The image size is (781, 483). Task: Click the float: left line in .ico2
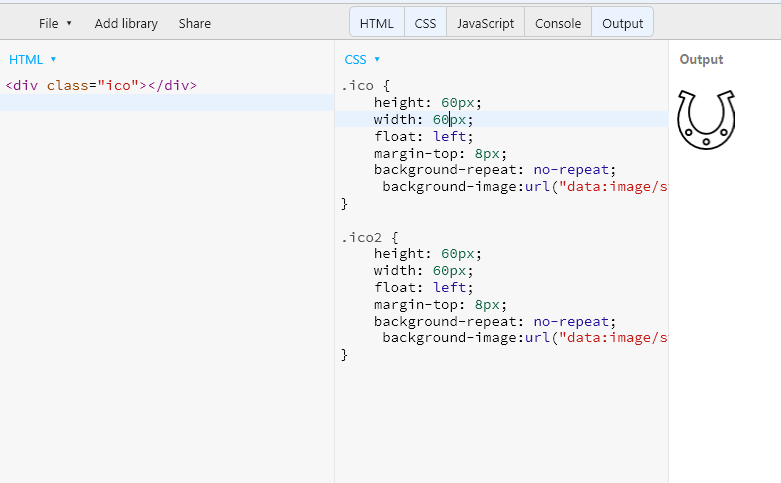(x=423, y=288)
